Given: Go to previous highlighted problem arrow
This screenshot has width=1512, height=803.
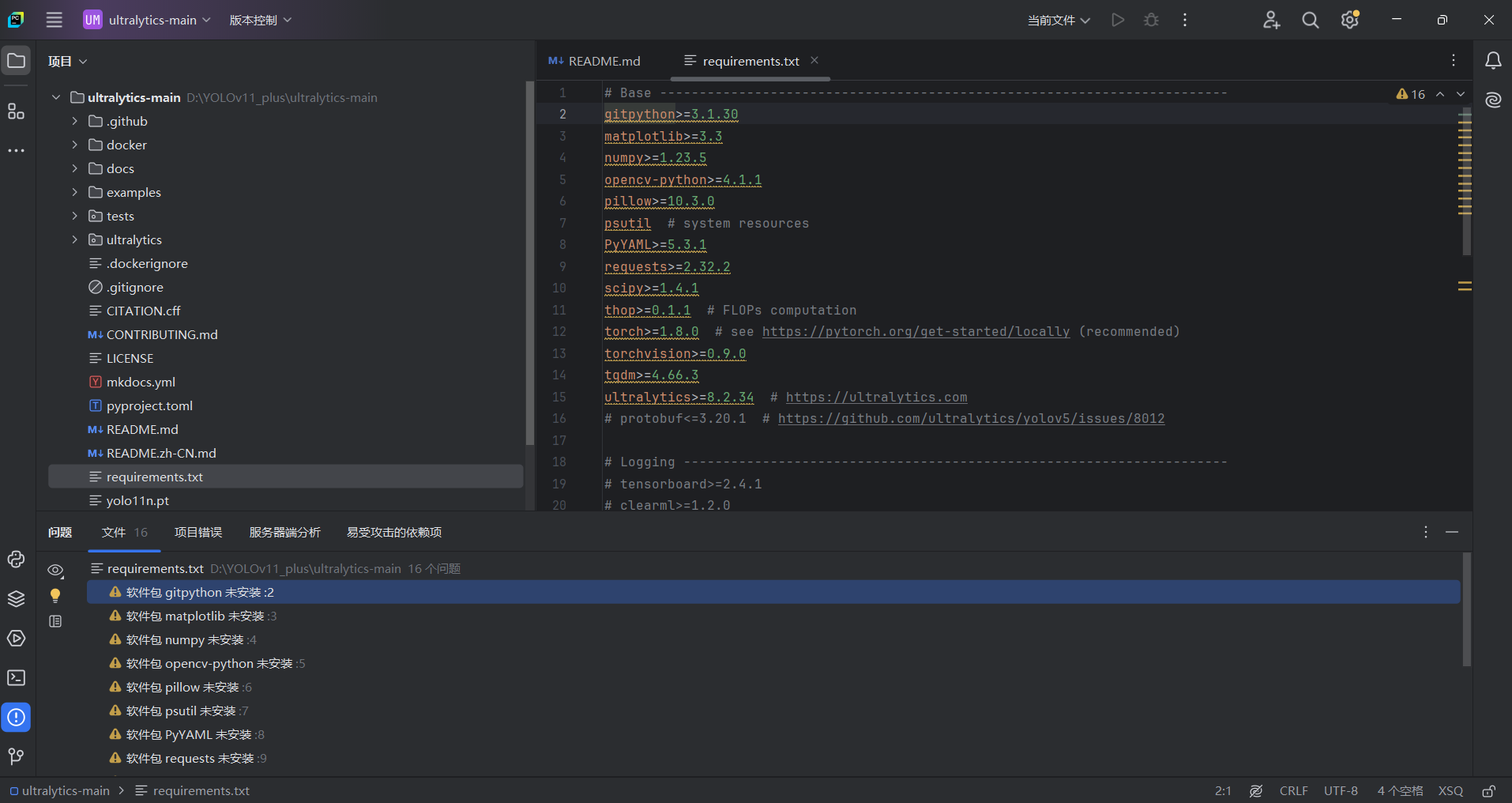Looking at the screenshot, I should 1440,94.
